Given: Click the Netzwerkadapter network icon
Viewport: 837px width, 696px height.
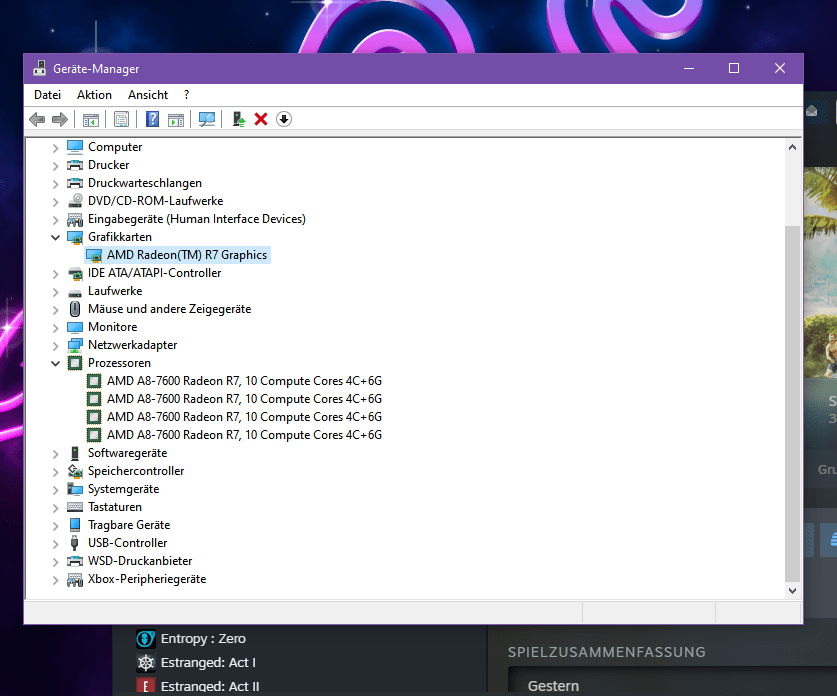Looking at the screenshot, I should pos(75,345).
